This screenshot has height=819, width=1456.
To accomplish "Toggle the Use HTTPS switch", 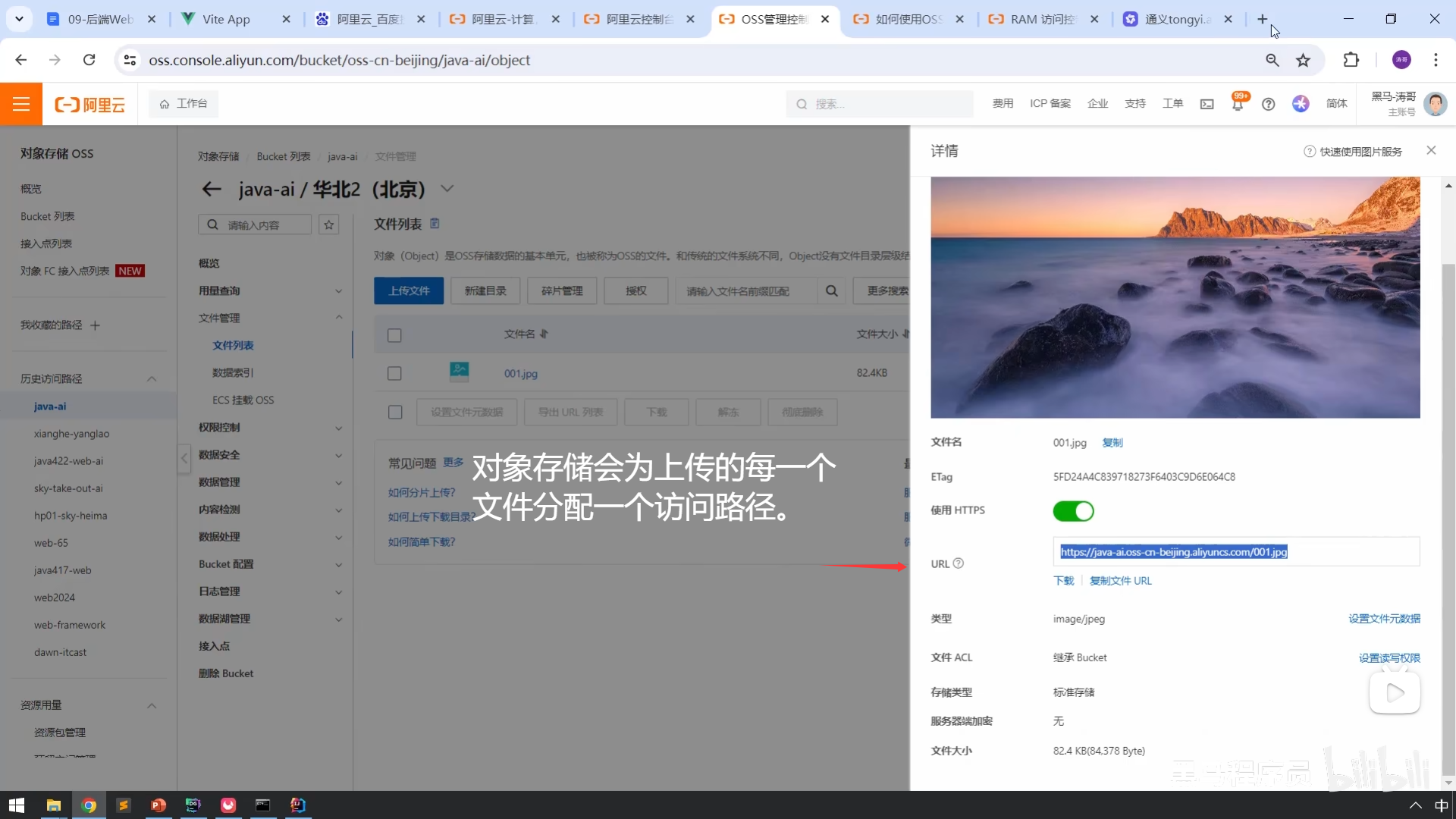I will (1073, 511).
